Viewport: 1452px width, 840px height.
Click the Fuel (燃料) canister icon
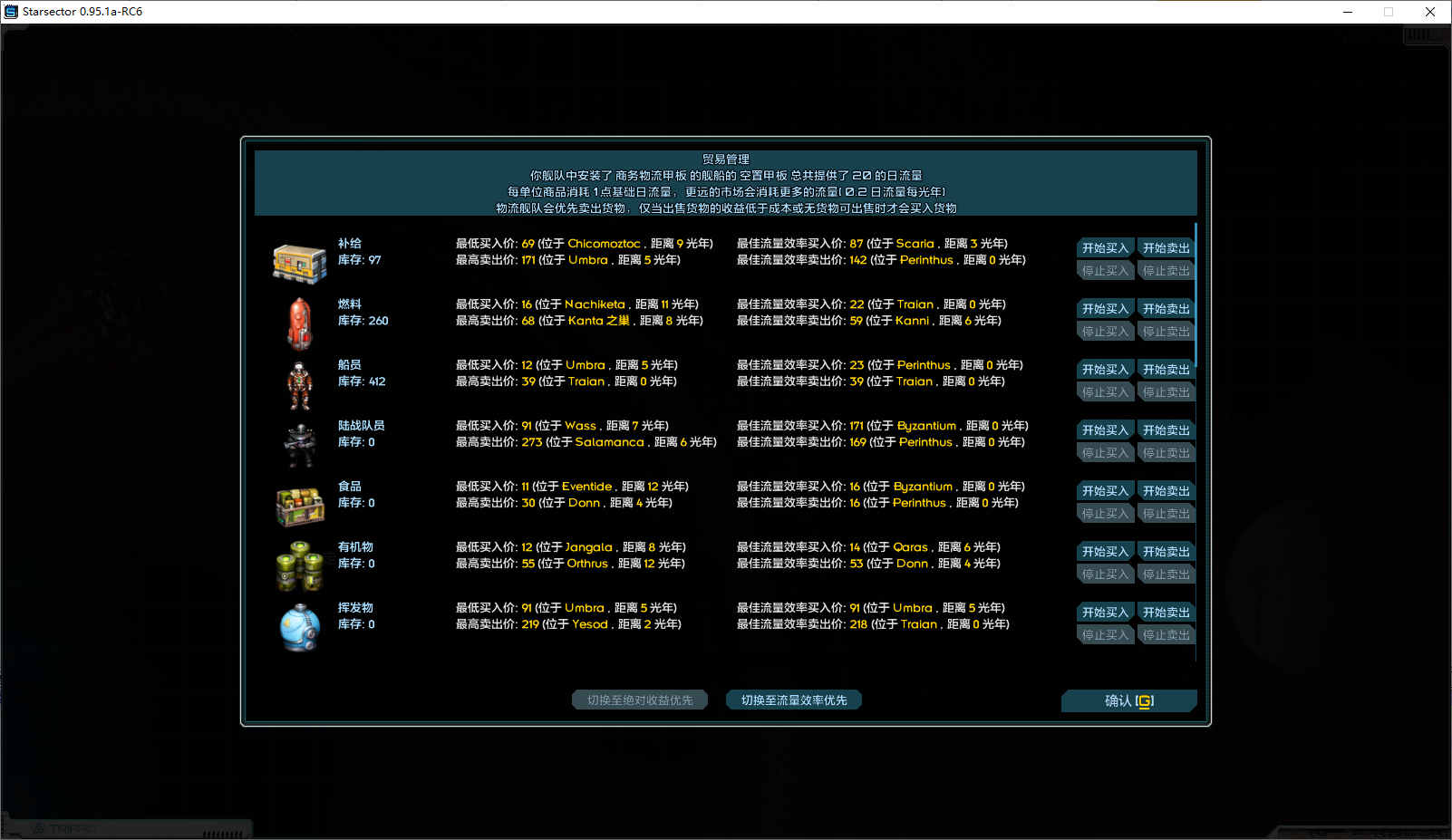[300, 323]
